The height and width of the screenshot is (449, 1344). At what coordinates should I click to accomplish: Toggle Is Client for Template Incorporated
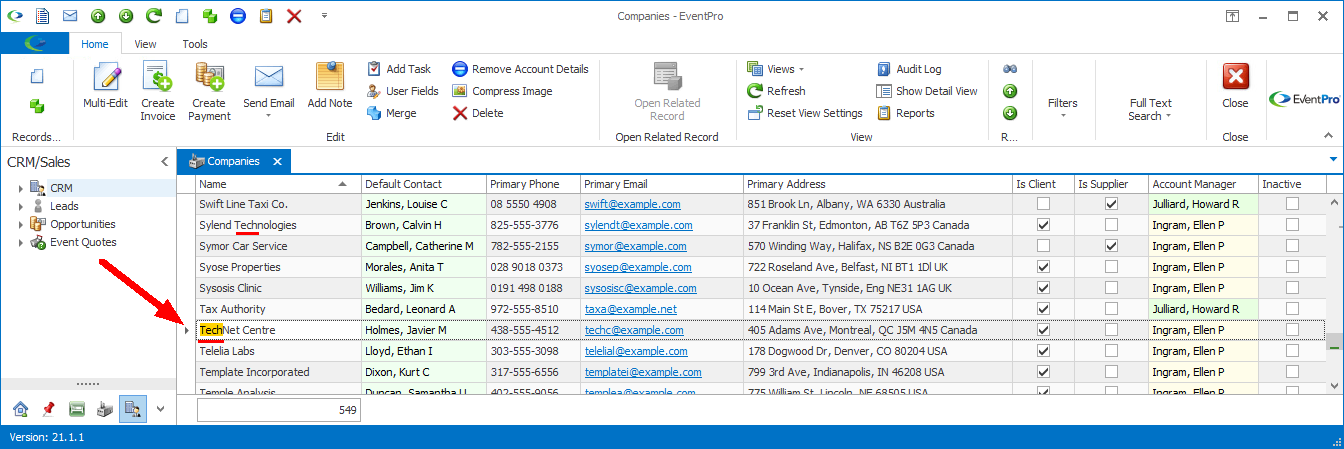(x=1043, y=372)
